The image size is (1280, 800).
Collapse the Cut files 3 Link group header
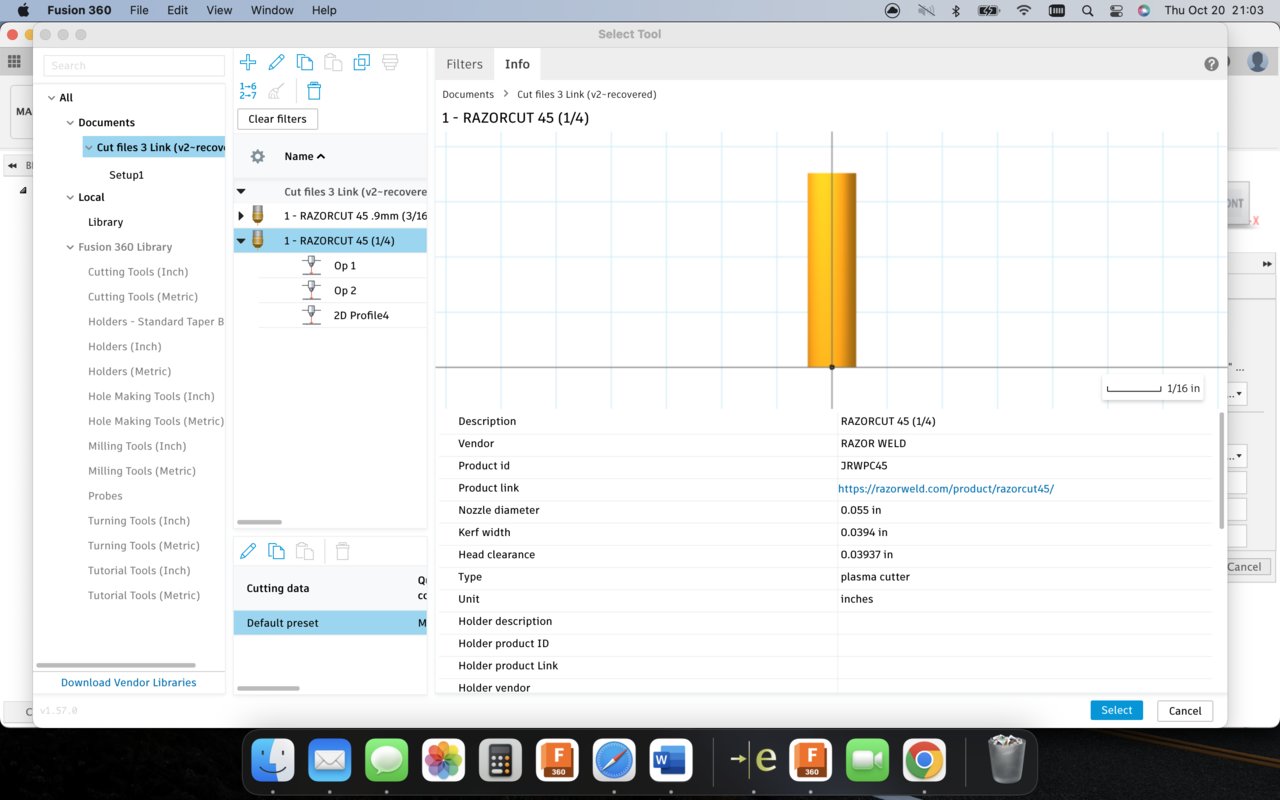pyautogui.click(x=241, y=191)
